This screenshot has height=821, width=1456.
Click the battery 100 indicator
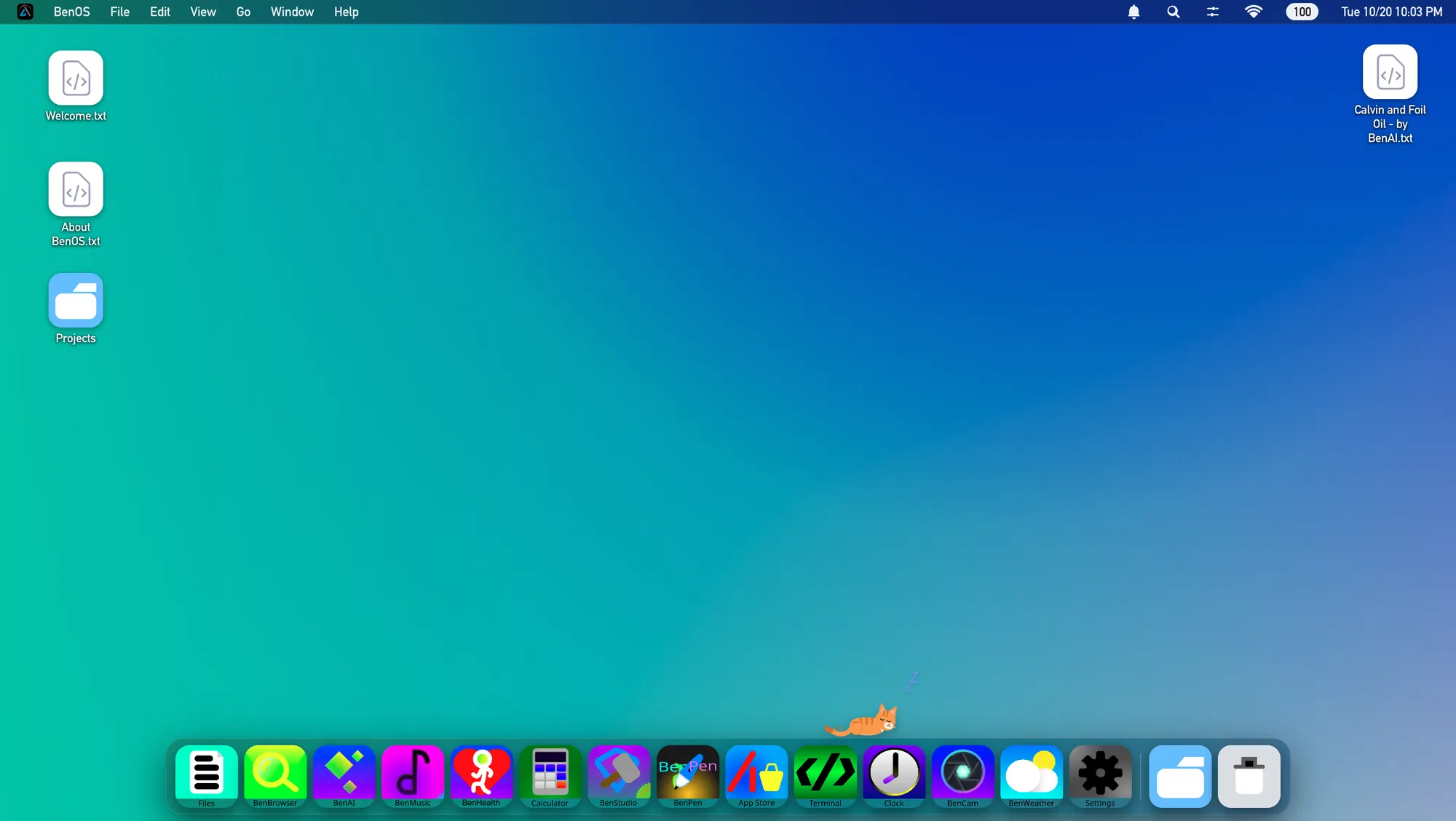1302,12
